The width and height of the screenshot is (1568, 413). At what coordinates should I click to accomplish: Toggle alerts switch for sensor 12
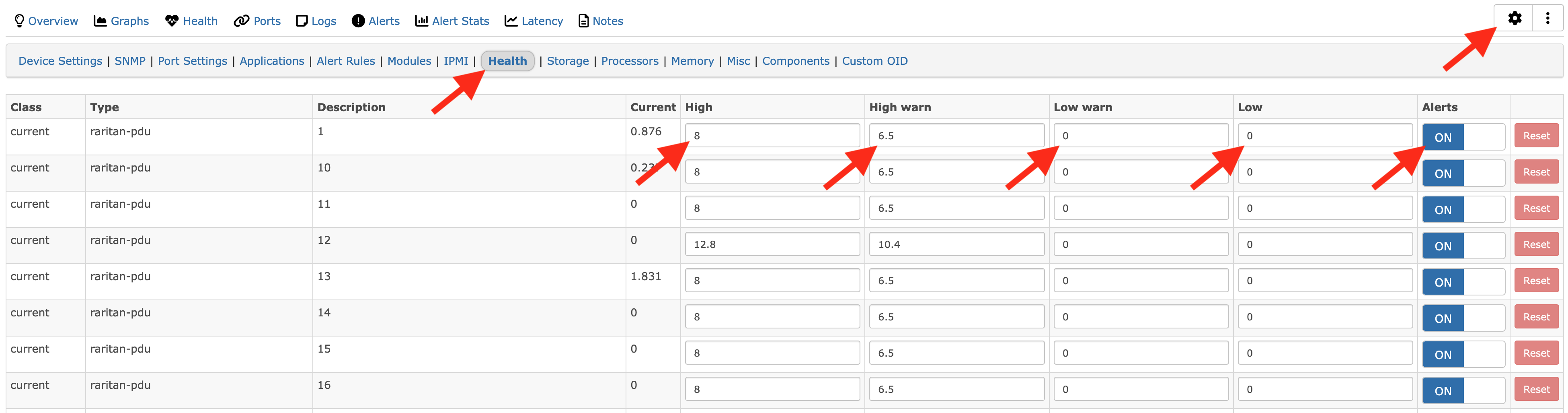[1463, 246]
